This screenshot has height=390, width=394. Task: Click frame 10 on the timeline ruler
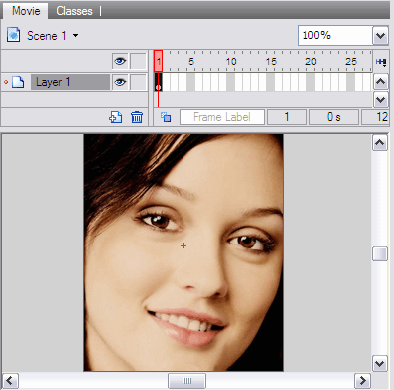click(x=231, y=61)
